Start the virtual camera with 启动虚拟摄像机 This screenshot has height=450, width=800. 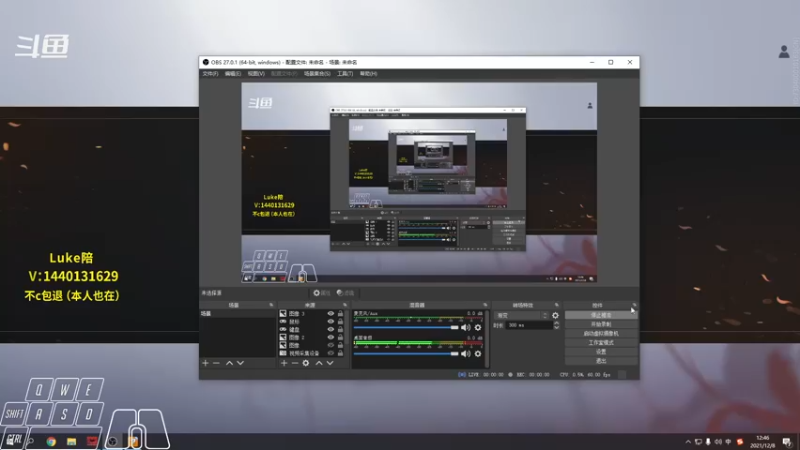601,333
